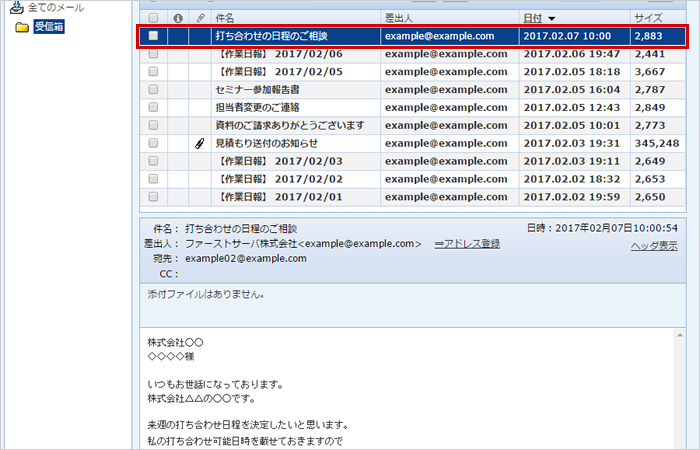Select the 受信箱 folder icon
This screenshot has height=450, width=700.
click(x=22, y=27)
